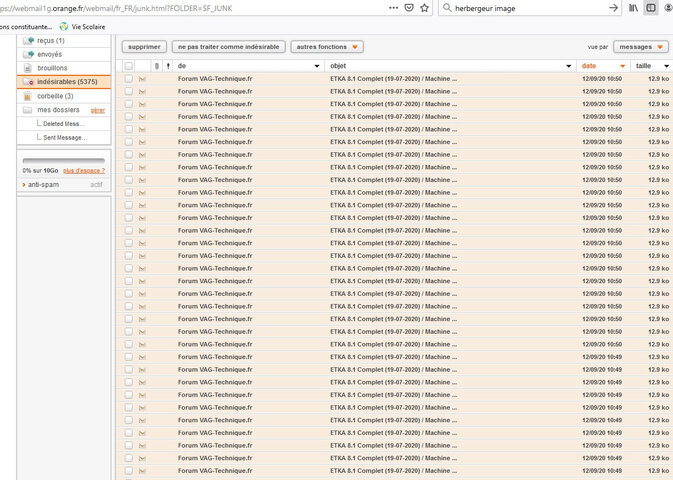Click the gérer link

coord(98,110)
